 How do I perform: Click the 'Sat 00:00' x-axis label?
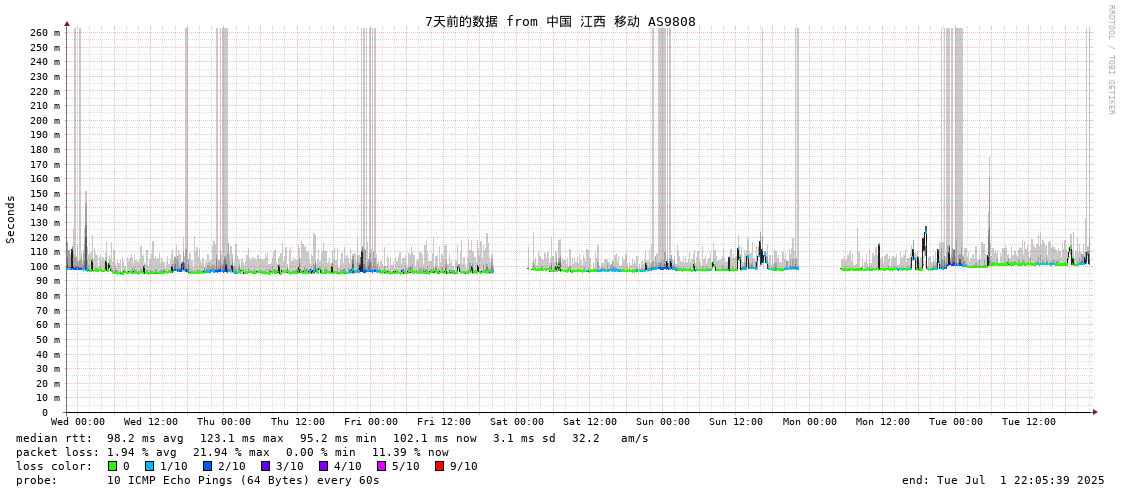click(517, 423)
